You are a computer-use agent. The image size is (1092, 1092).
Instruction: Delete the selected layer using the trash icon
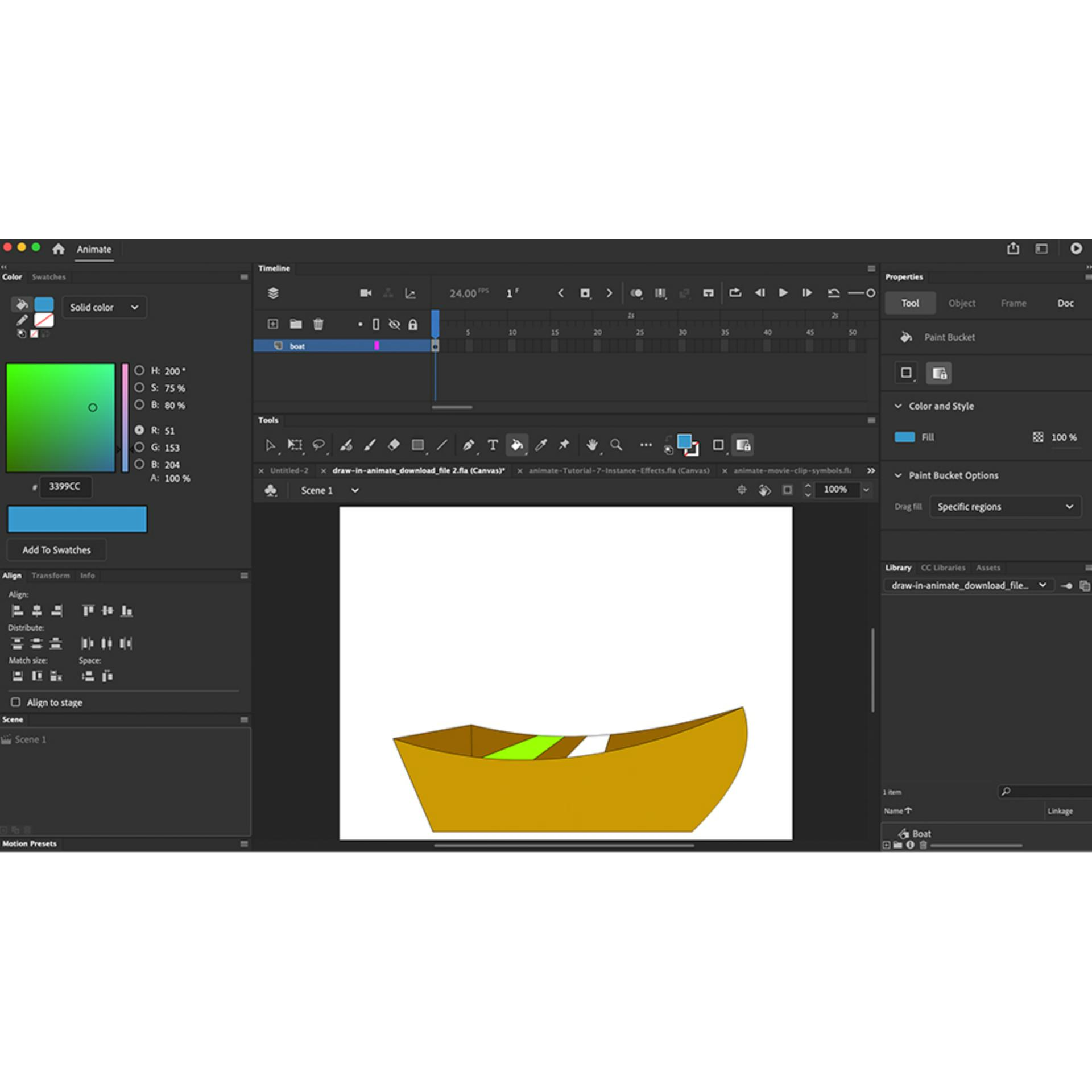[318, 324]
